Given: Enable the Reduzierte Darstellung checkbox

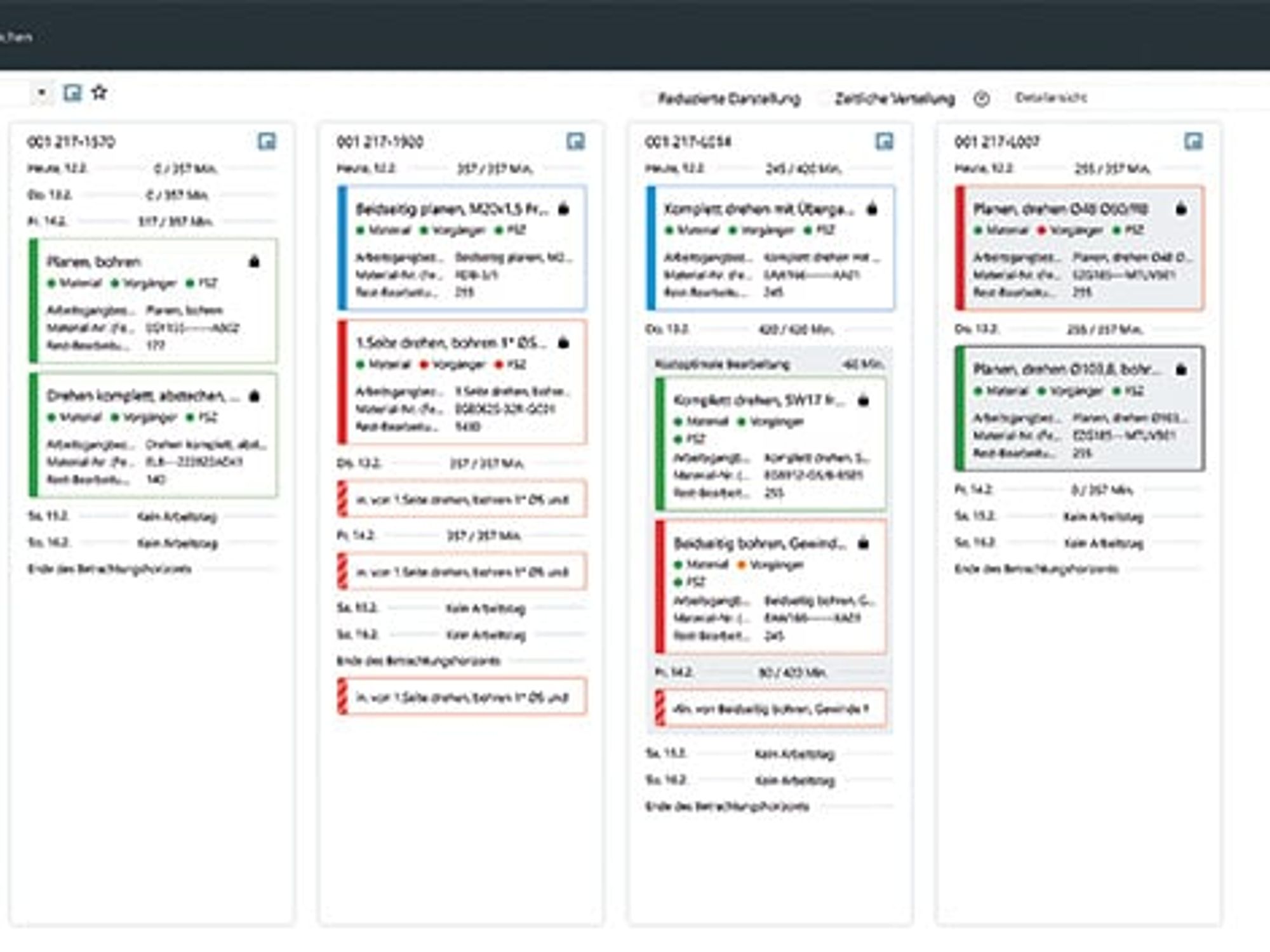Looking at the screenshot, I should pyautogui.click(x=648, y=98).
